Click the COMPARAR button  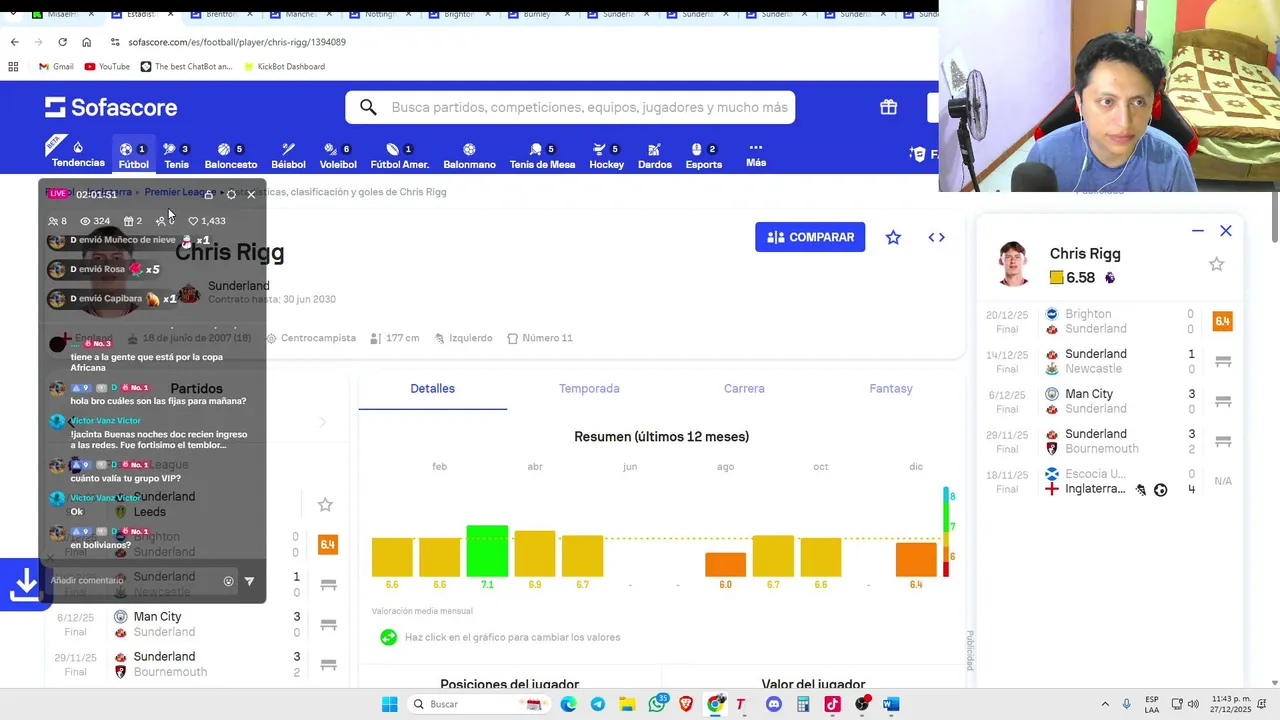click(810, 237)
